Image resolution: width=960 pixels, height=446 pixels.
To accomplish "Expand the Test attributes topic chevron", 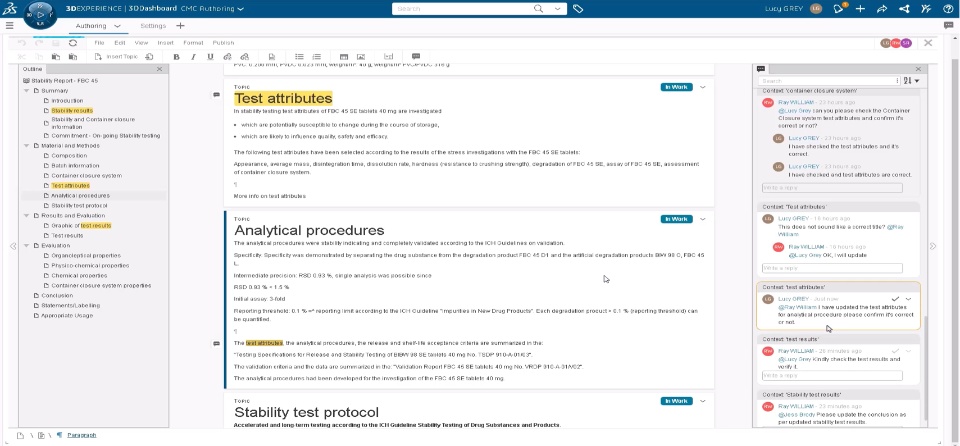I will pyautogui.click(x=703, y=87).
